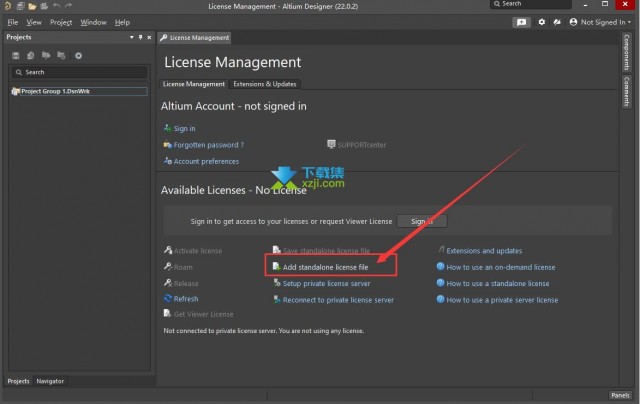Click the on-demand license help icon
The height and width of the screenshot is (404, 640).
coord(440,266)
